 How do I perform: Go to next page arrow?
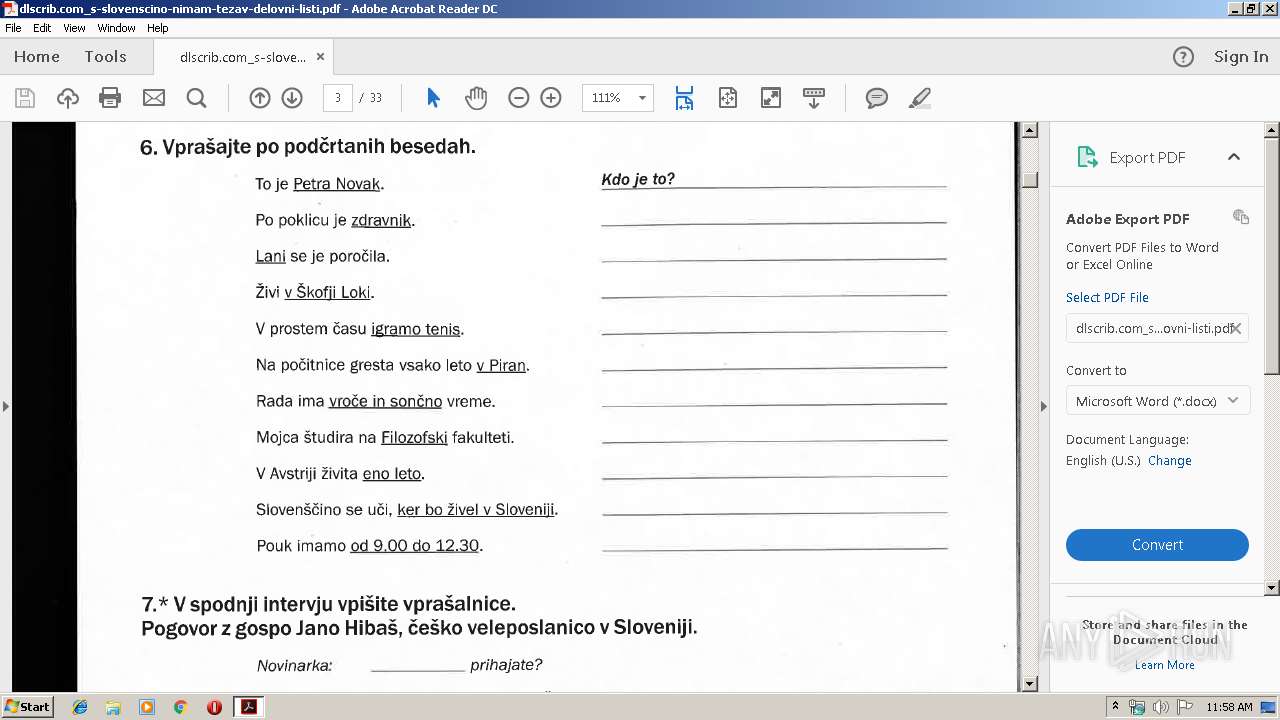pyautogui.click(x=292, y=98)
